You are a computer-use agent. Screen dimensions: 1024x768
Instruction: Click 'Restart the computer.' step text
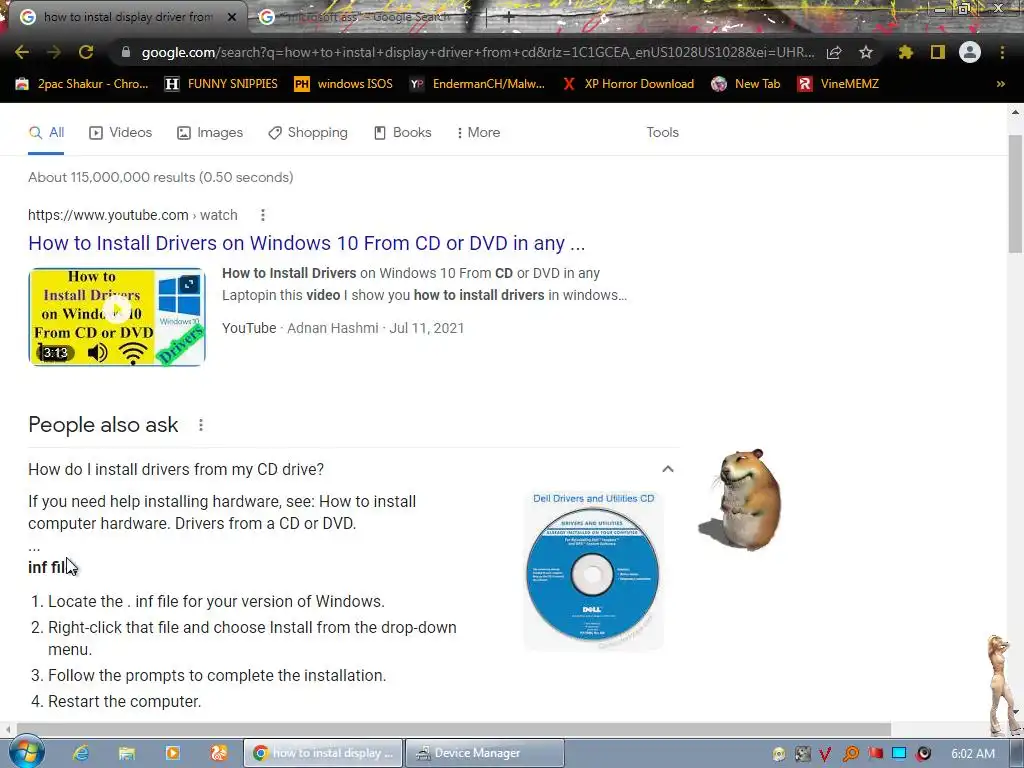124,701
